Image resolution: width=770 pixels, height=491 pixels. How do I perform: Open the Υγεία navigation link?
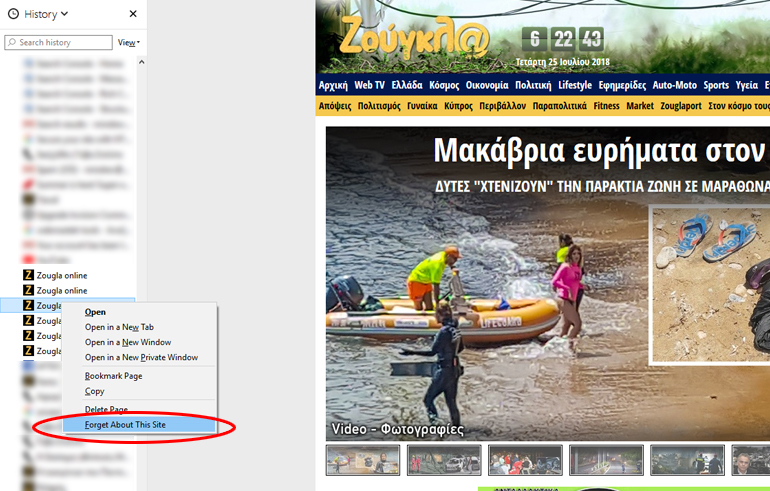746,85
